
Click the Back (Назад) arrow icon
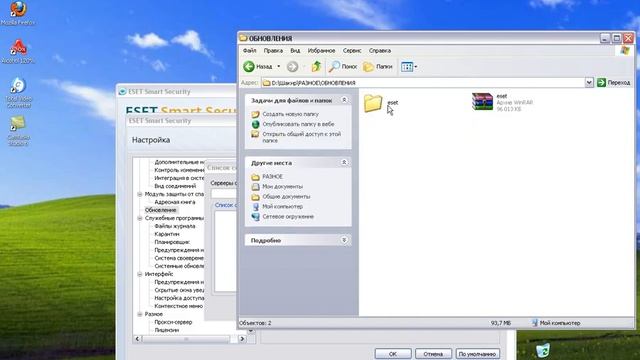249,67
